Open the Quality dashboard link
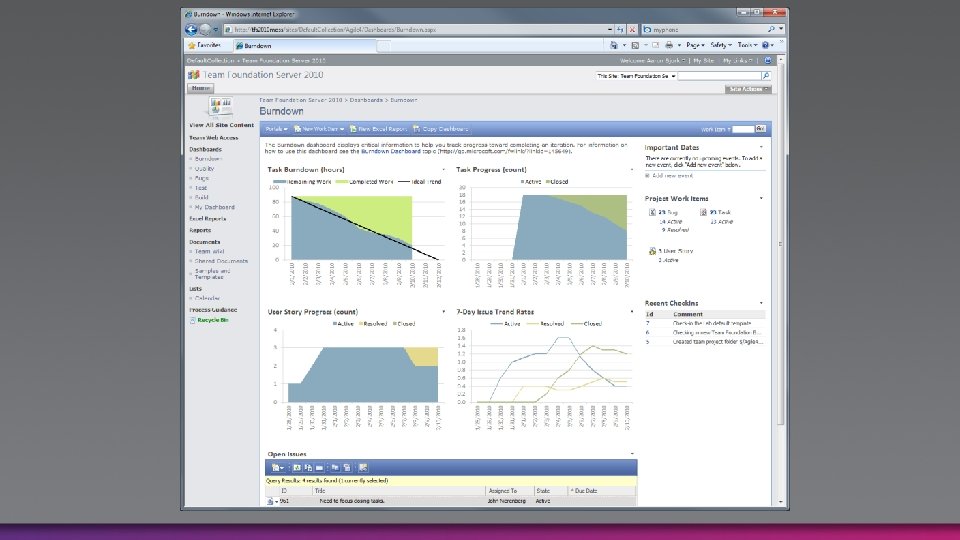Screen dimensions: 960x540 click(x=204, y=168)
